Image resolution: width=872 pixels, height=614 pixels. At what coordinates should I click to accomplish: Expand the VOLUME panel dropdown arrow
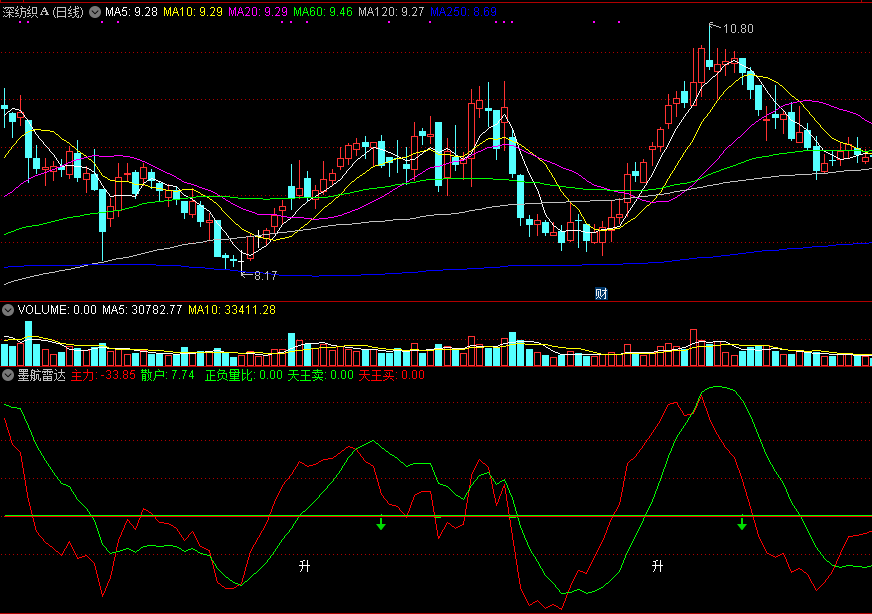pos(8,310)
